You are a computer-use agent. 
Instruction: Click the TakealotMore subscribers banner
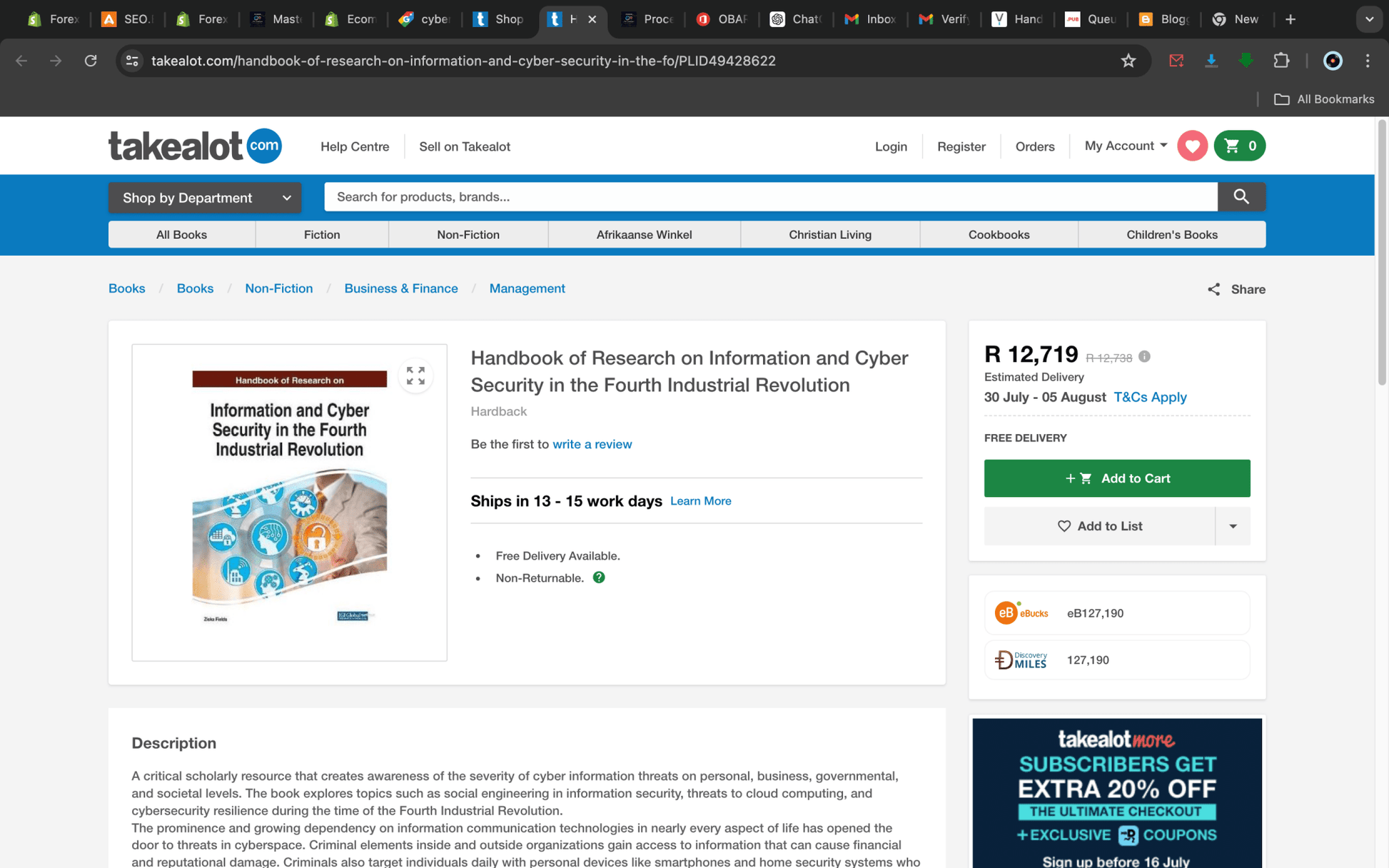[x=1117, y=793]
